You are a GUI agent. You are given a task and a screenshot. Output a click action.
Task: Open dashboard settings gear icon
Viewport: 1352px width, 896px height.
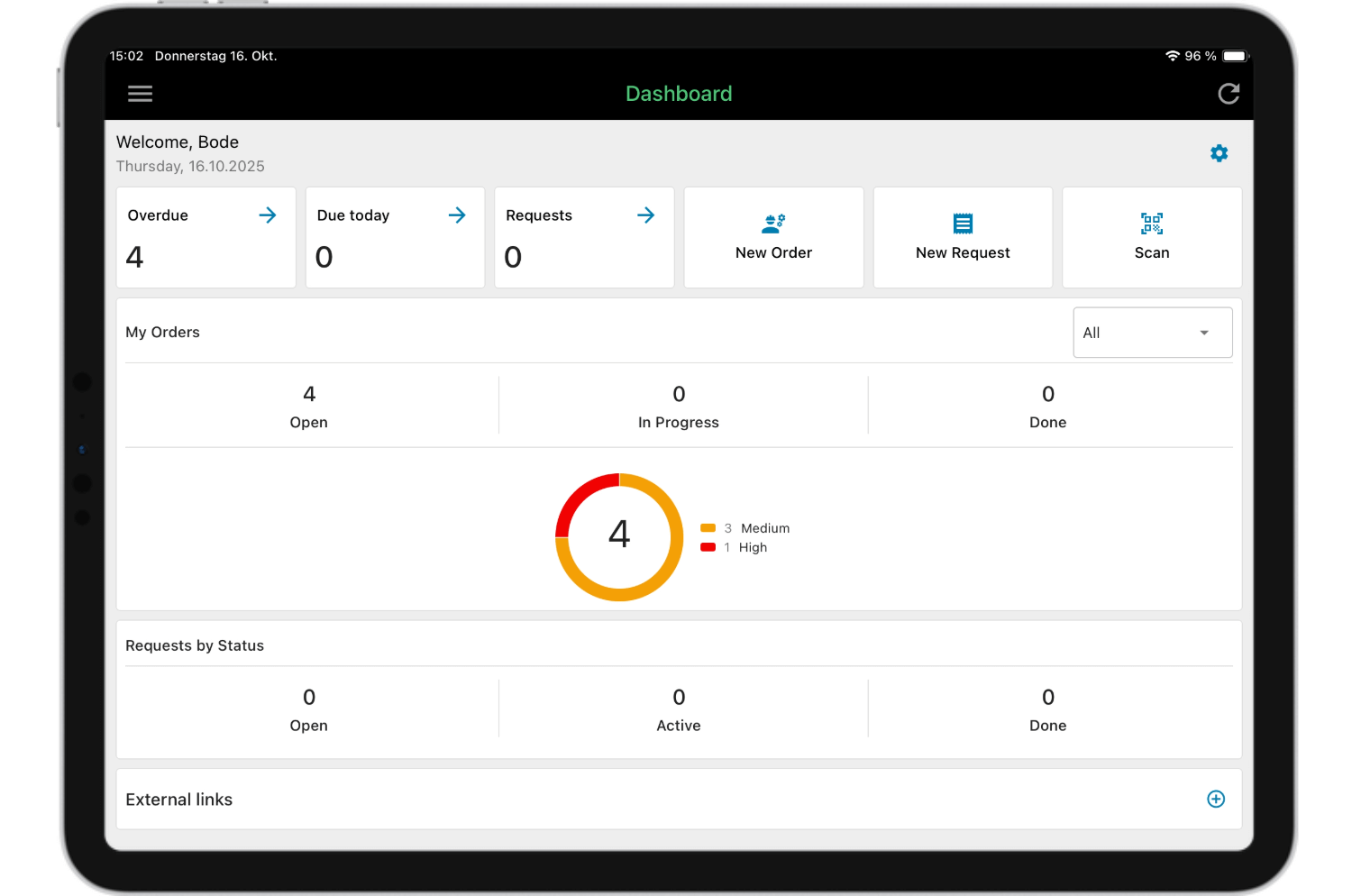tap(1219, 153)
